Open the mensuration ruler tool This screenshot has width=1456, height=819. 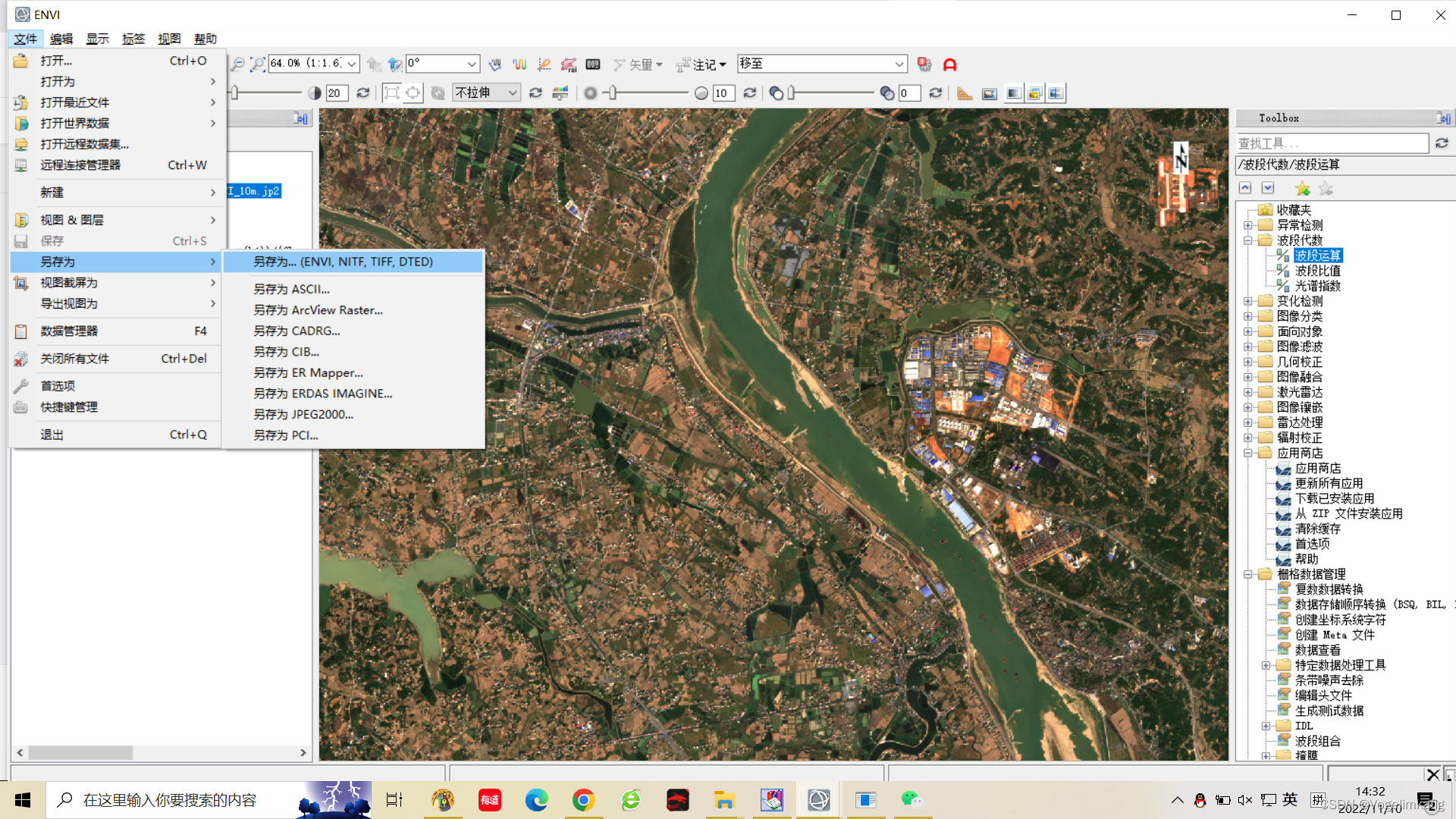click(x=965, y=93)
